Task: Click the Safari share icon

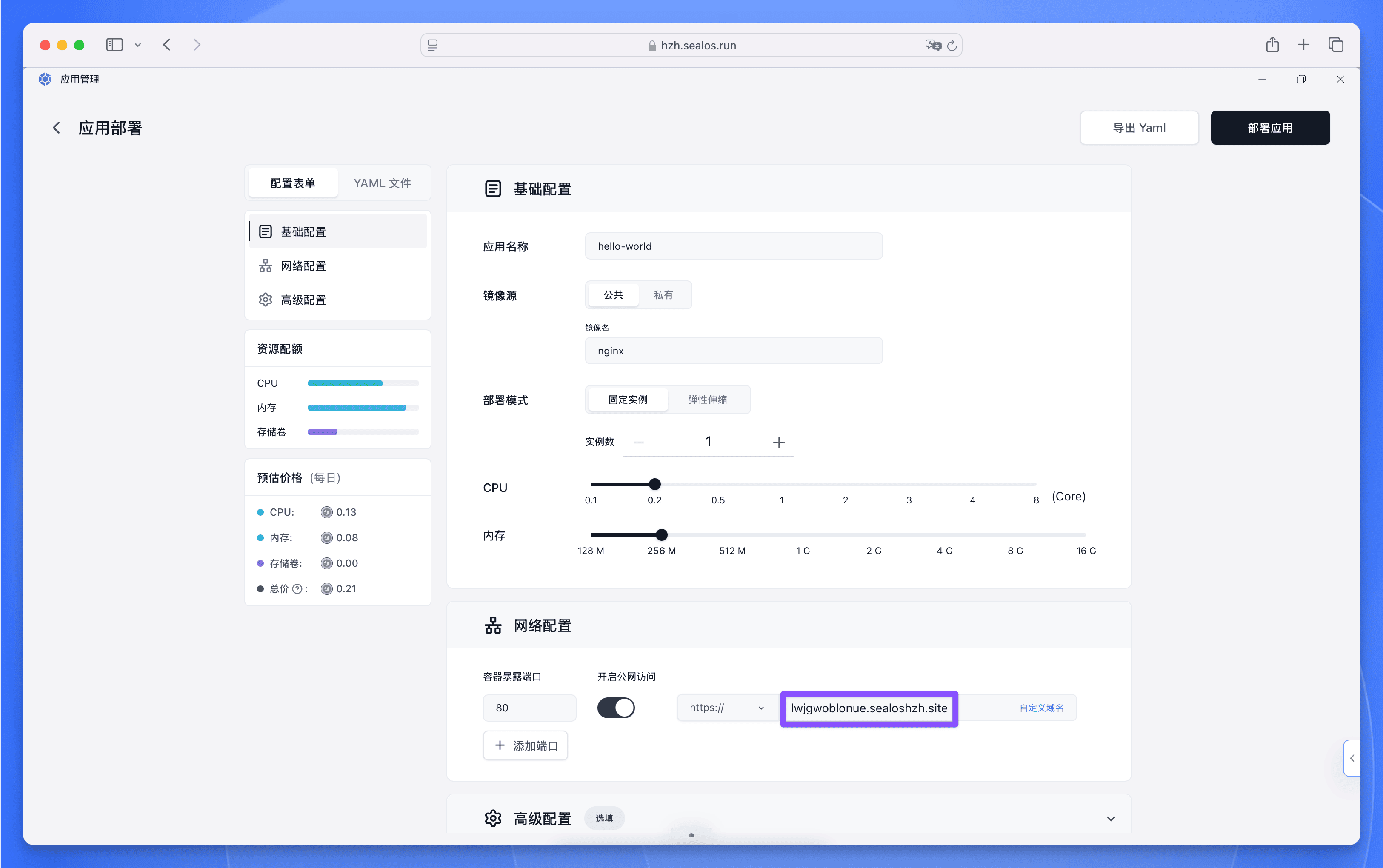Action: (x=1272, y=44)
